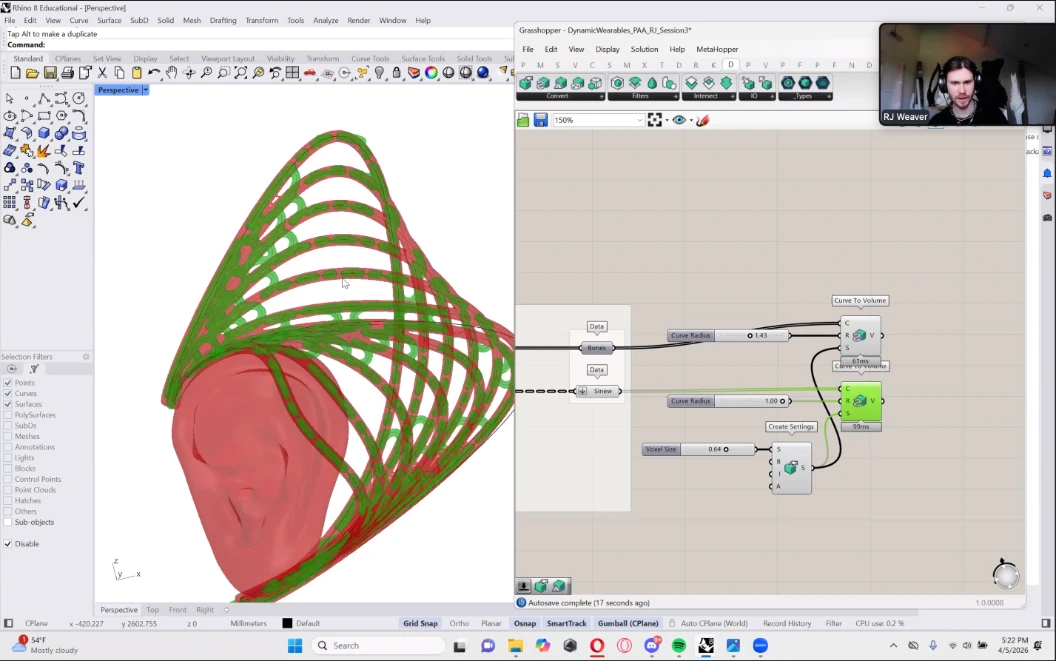The width and height of the screenshot is (1056, 661).
Task: Click the Grasshopper save file icon
Action: [x=540, y=120]
